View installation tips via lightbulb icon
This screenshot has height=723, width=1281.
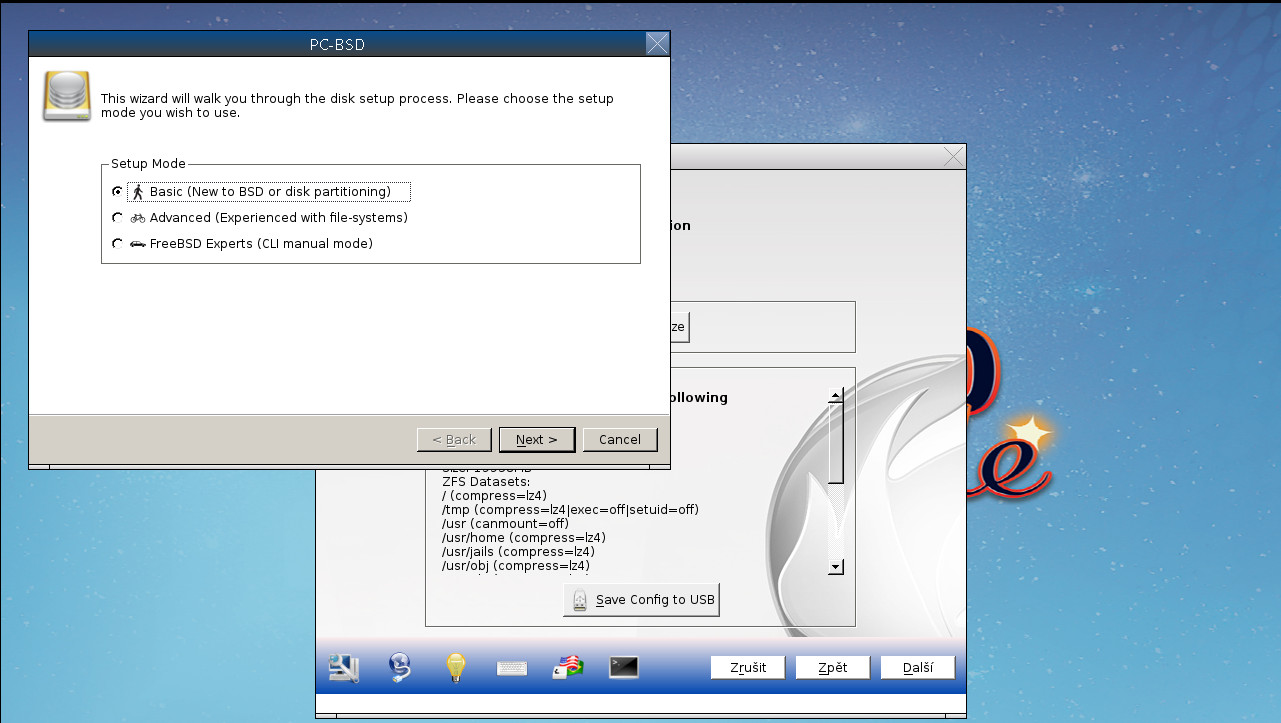tap(455, 667)
